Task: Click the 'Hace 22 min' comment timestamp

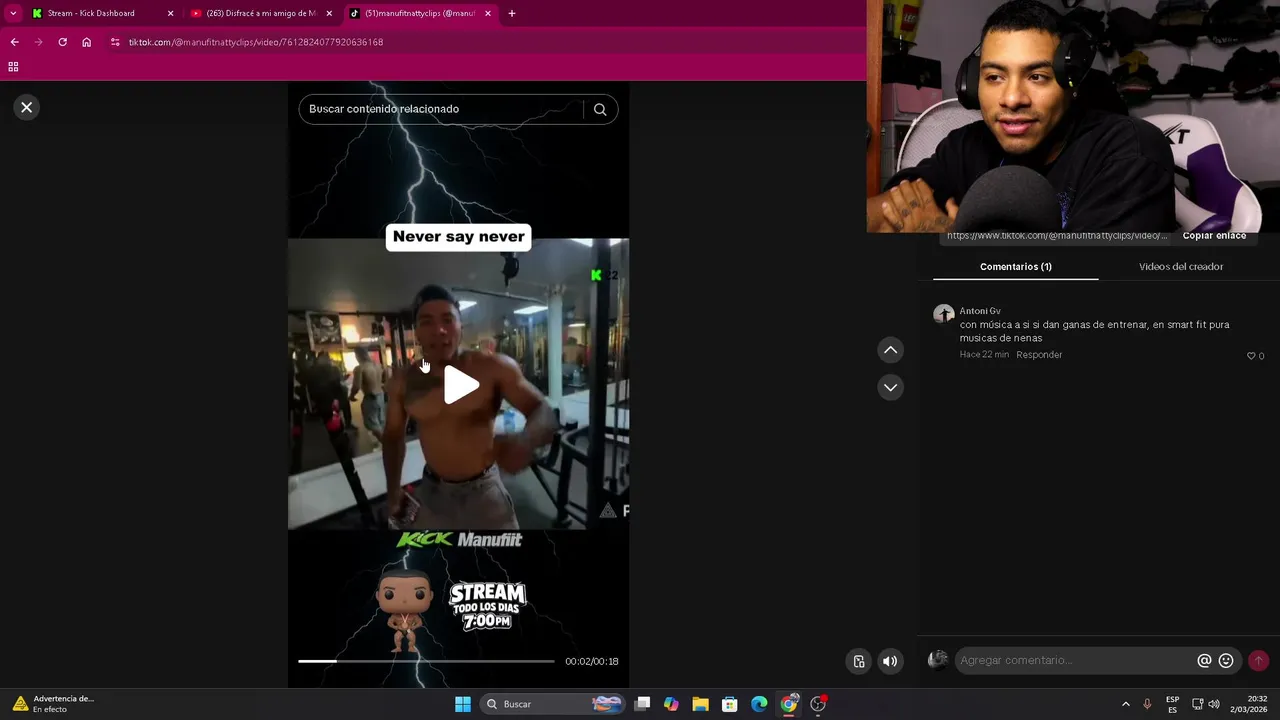Action: tap(984, 355)
